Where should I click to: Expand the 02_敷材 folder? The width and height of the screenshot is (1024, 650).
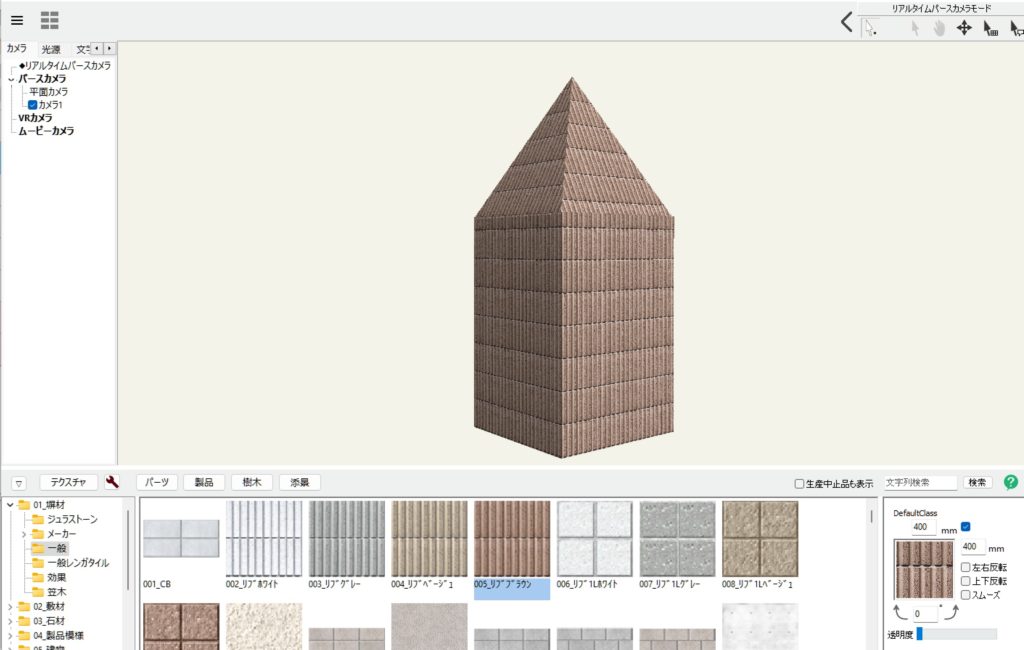(10, 606)
